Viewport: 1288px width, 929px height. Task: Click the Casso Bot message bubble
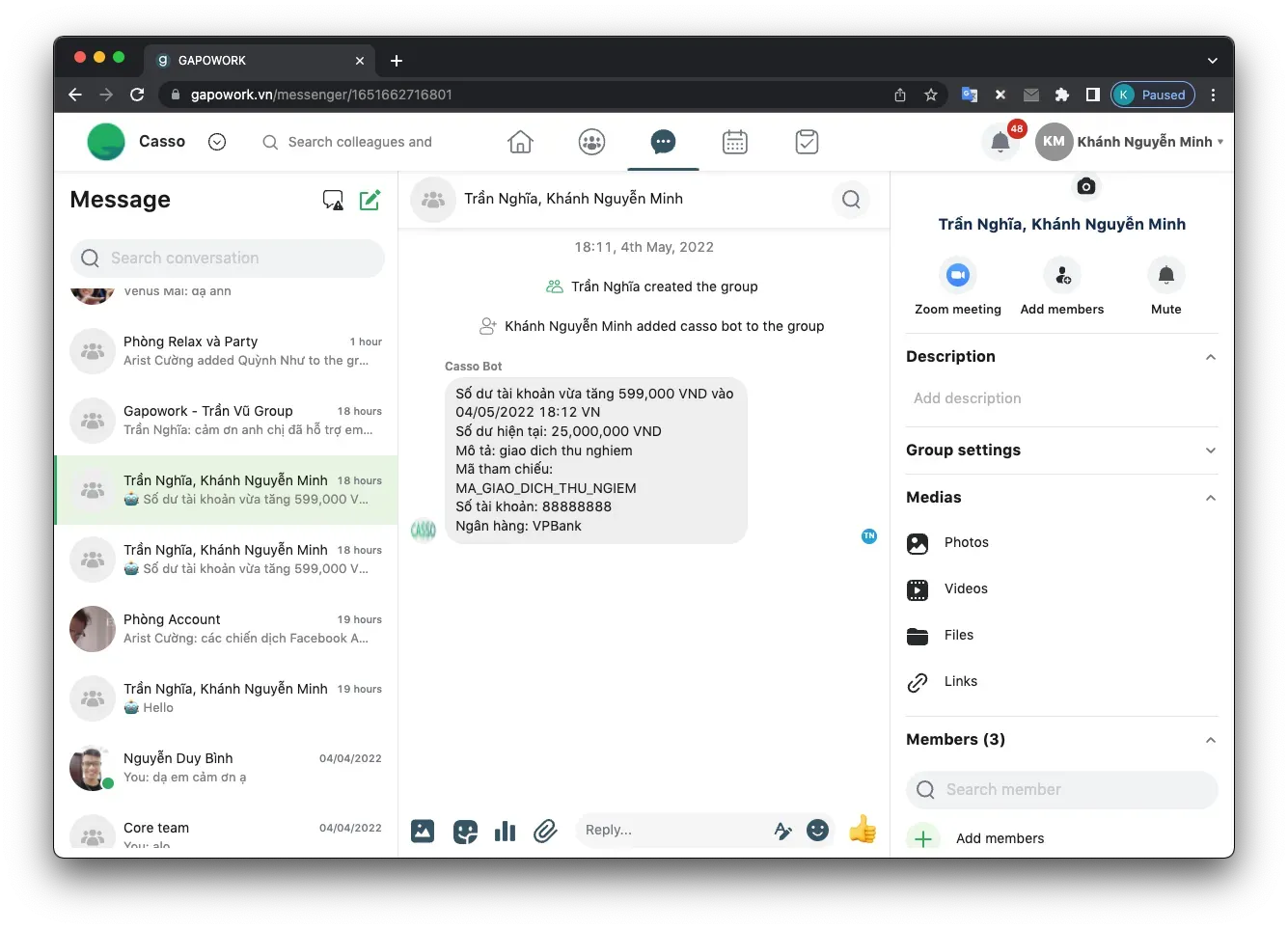pos(595,460)
